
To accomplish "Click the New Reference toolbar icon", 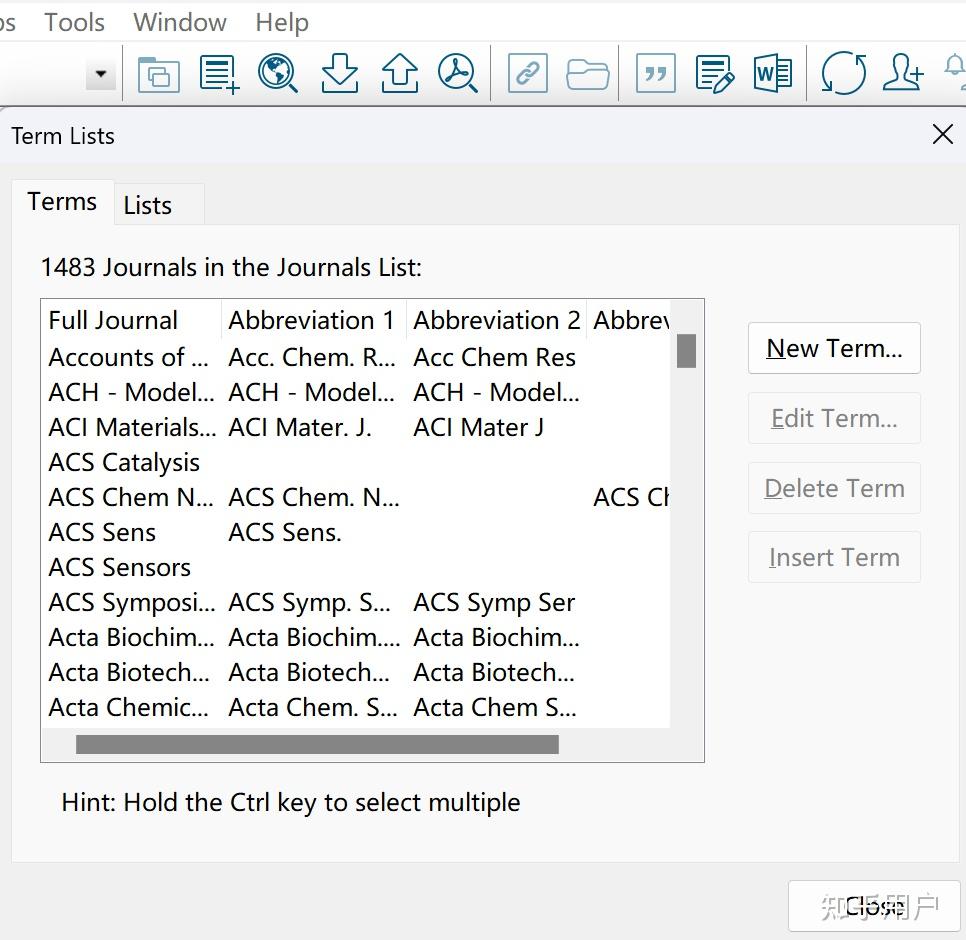I will 219,74.
